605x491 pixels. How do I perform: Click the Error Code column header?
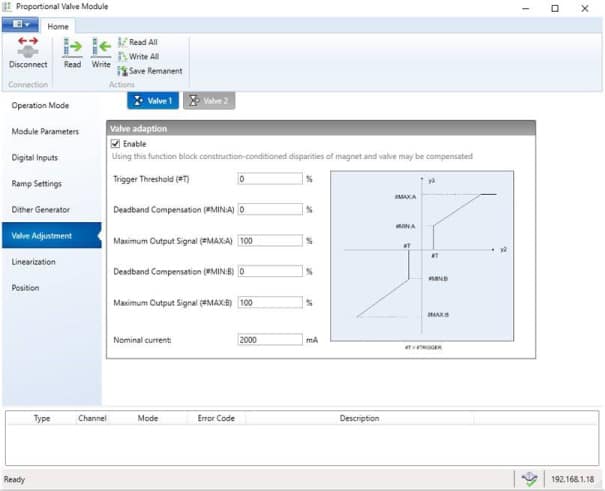(216, 418)
